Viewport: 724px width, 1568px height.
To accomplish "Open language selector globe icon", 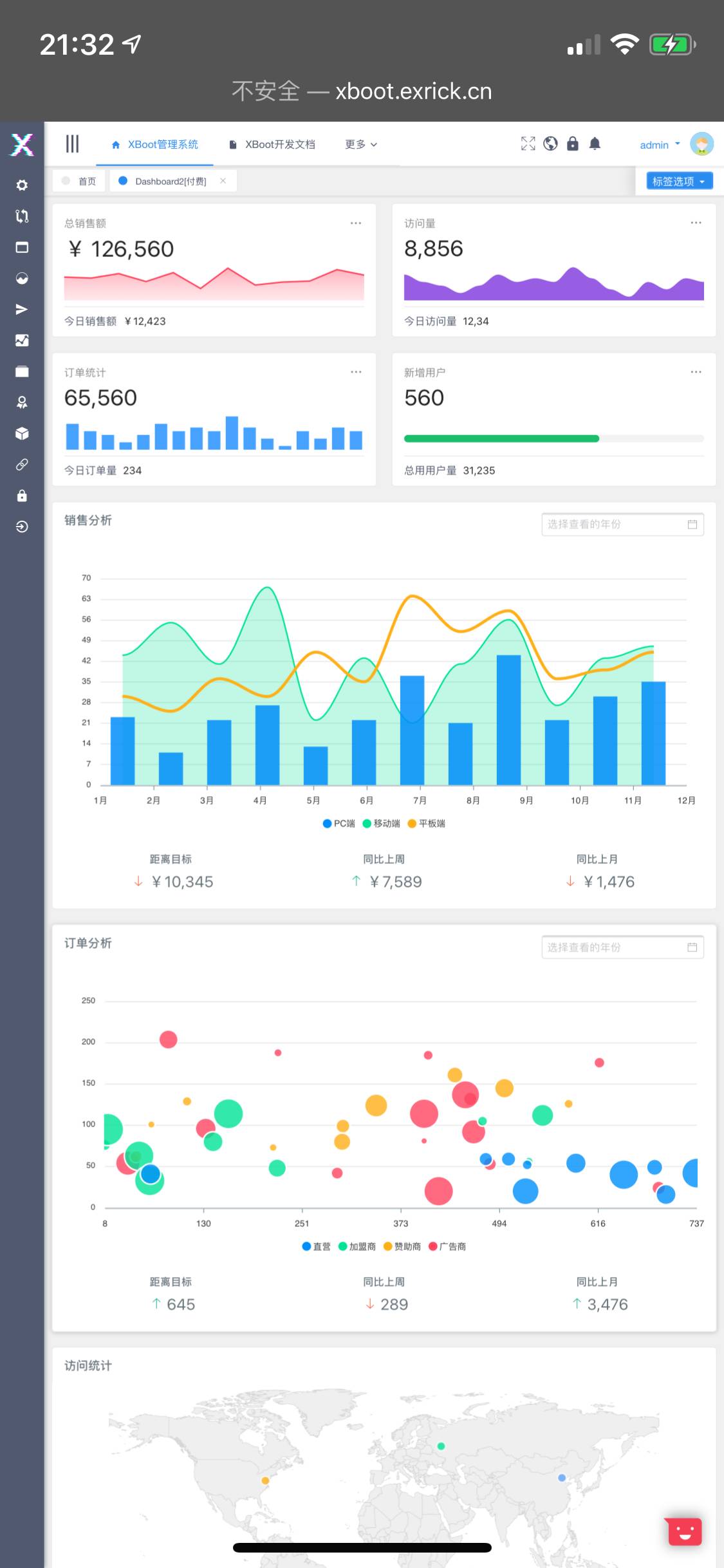I will point(550,144).
